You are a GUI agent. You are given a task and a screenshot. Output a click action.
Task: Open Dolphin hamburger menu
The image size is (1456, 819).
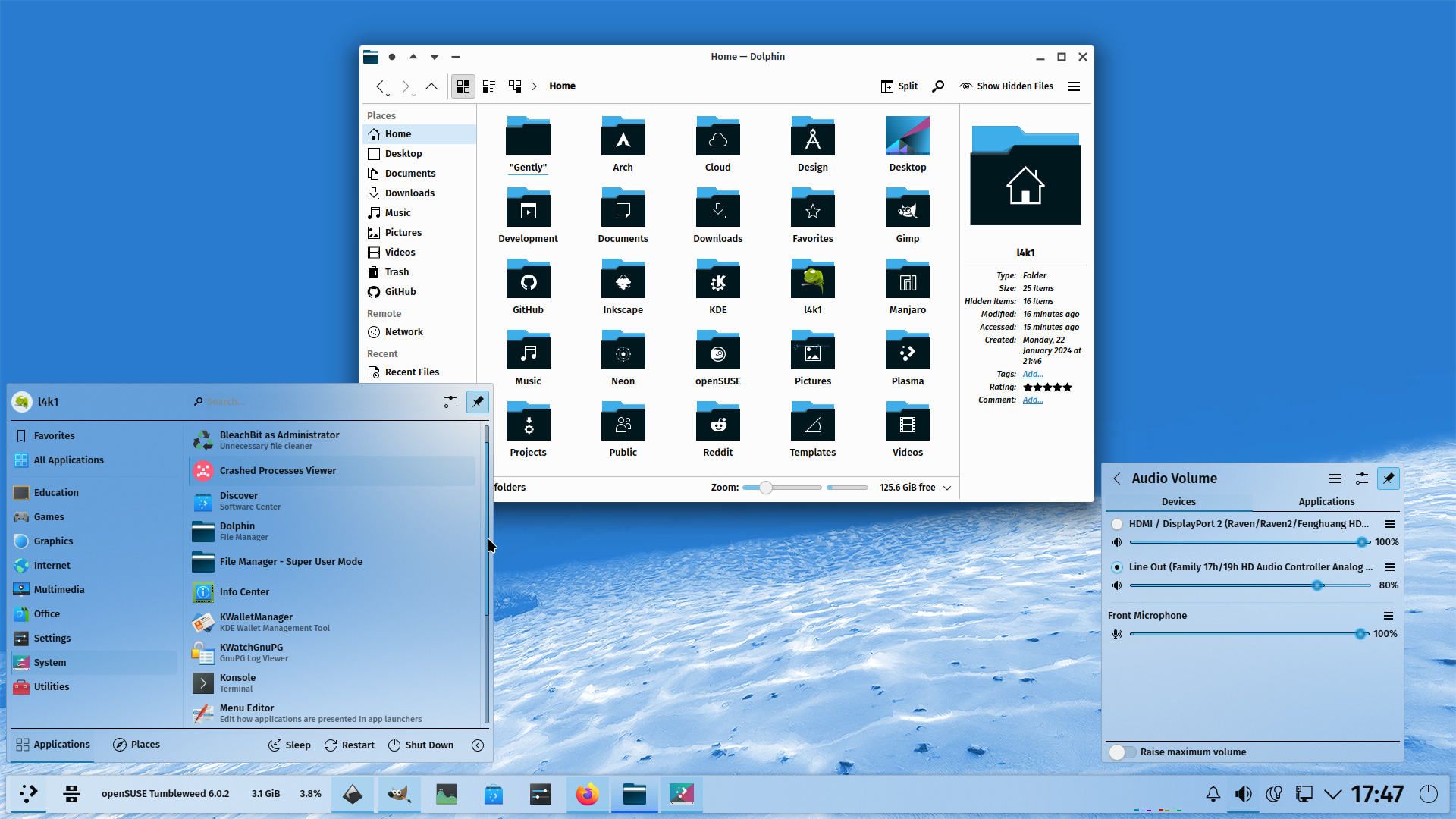coord(1074,86)
